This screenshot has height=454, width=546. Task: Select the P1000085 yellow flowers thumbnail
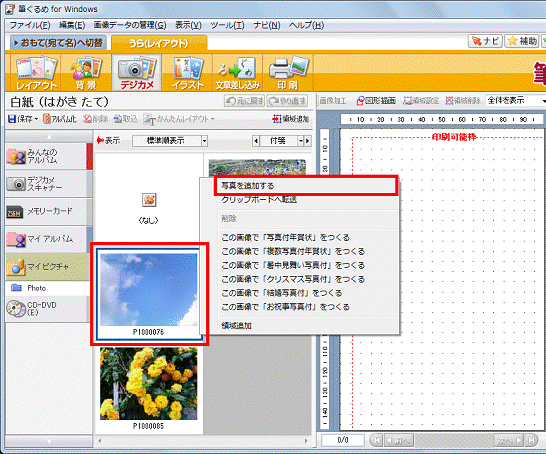(149, 389)
